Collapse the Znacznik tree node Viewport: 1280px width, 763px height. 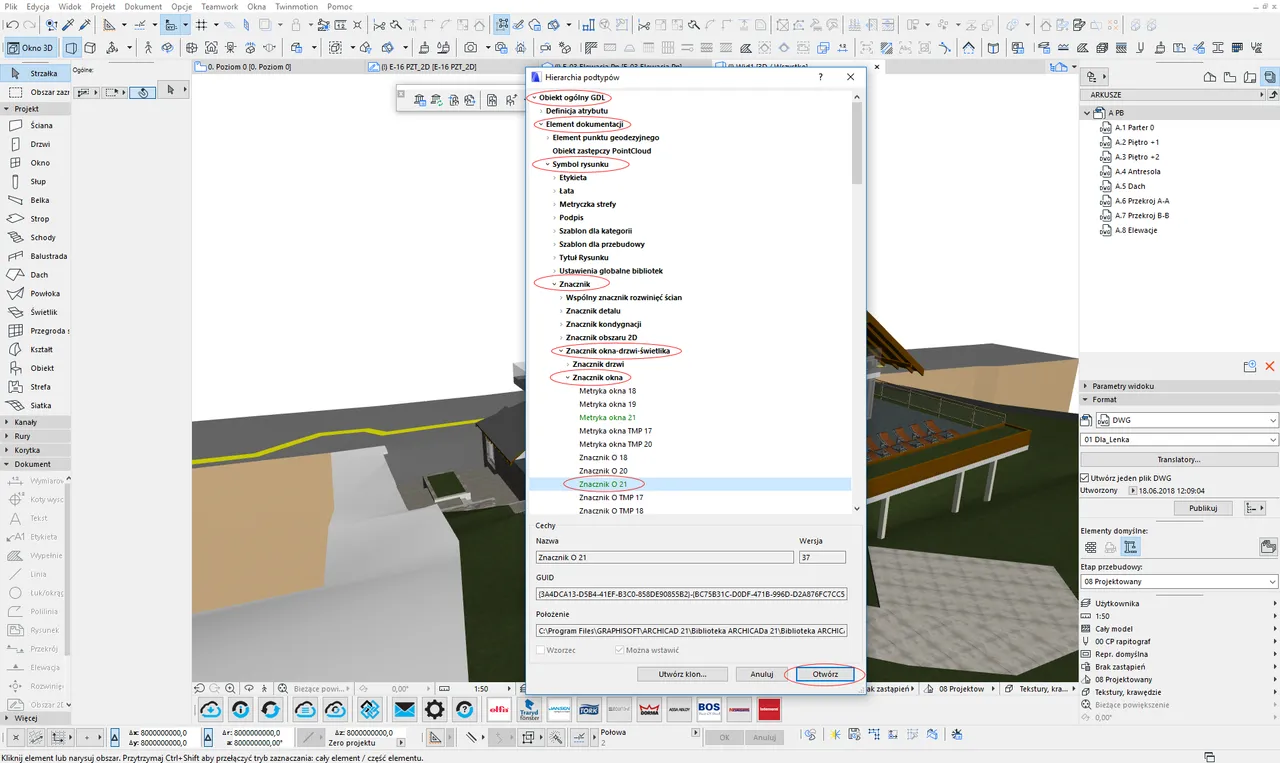point(555,284)
